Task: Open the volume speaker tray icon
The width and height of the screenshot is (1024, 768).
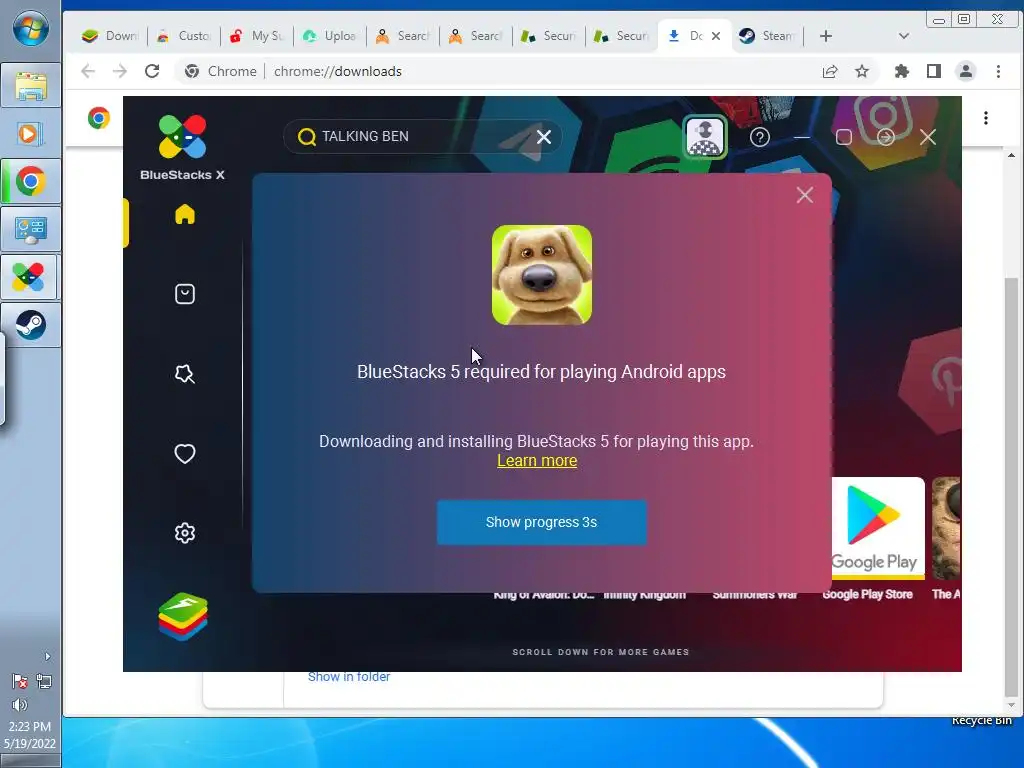Action: [20, 705]
